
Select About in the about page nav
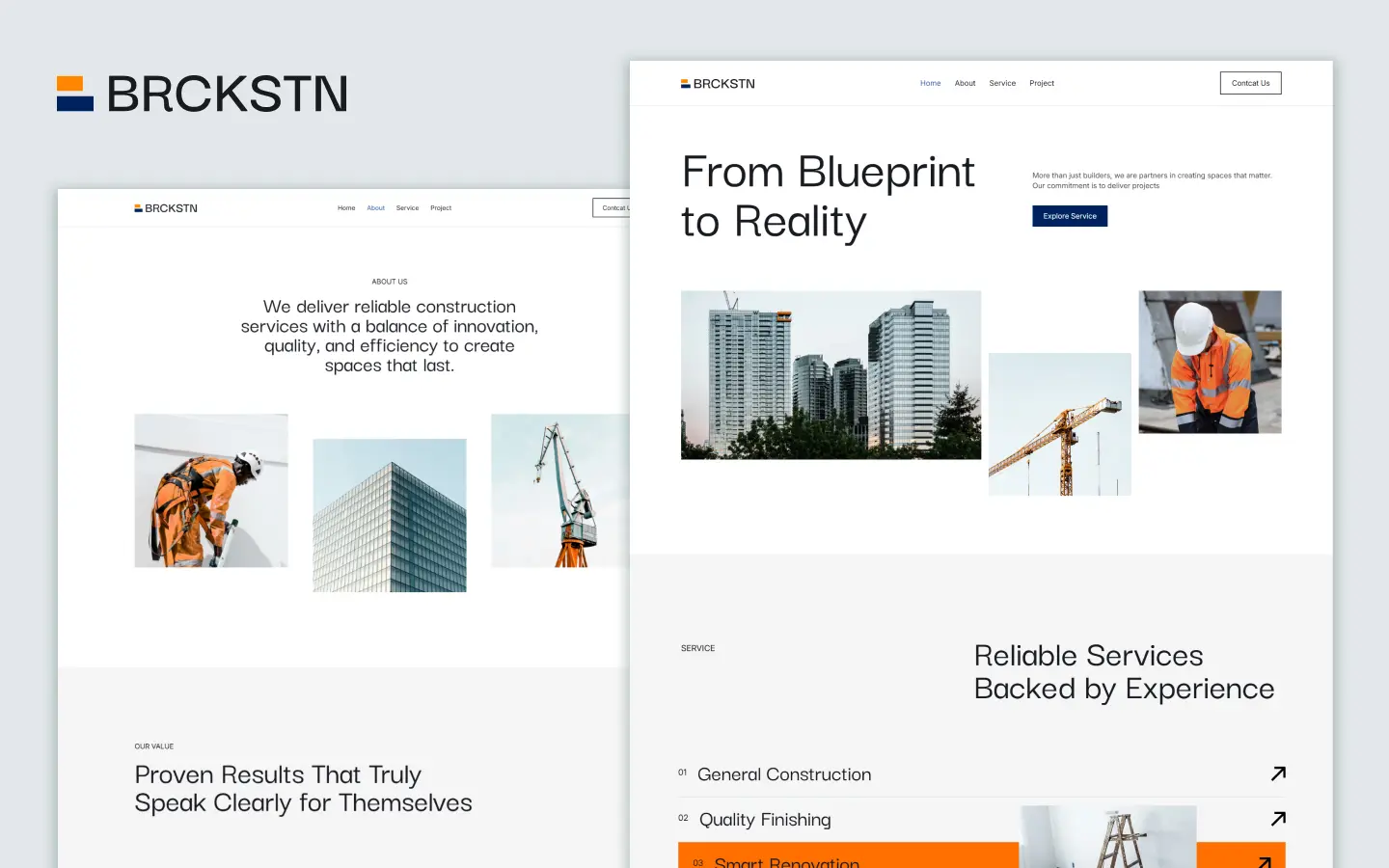[375, 208]
